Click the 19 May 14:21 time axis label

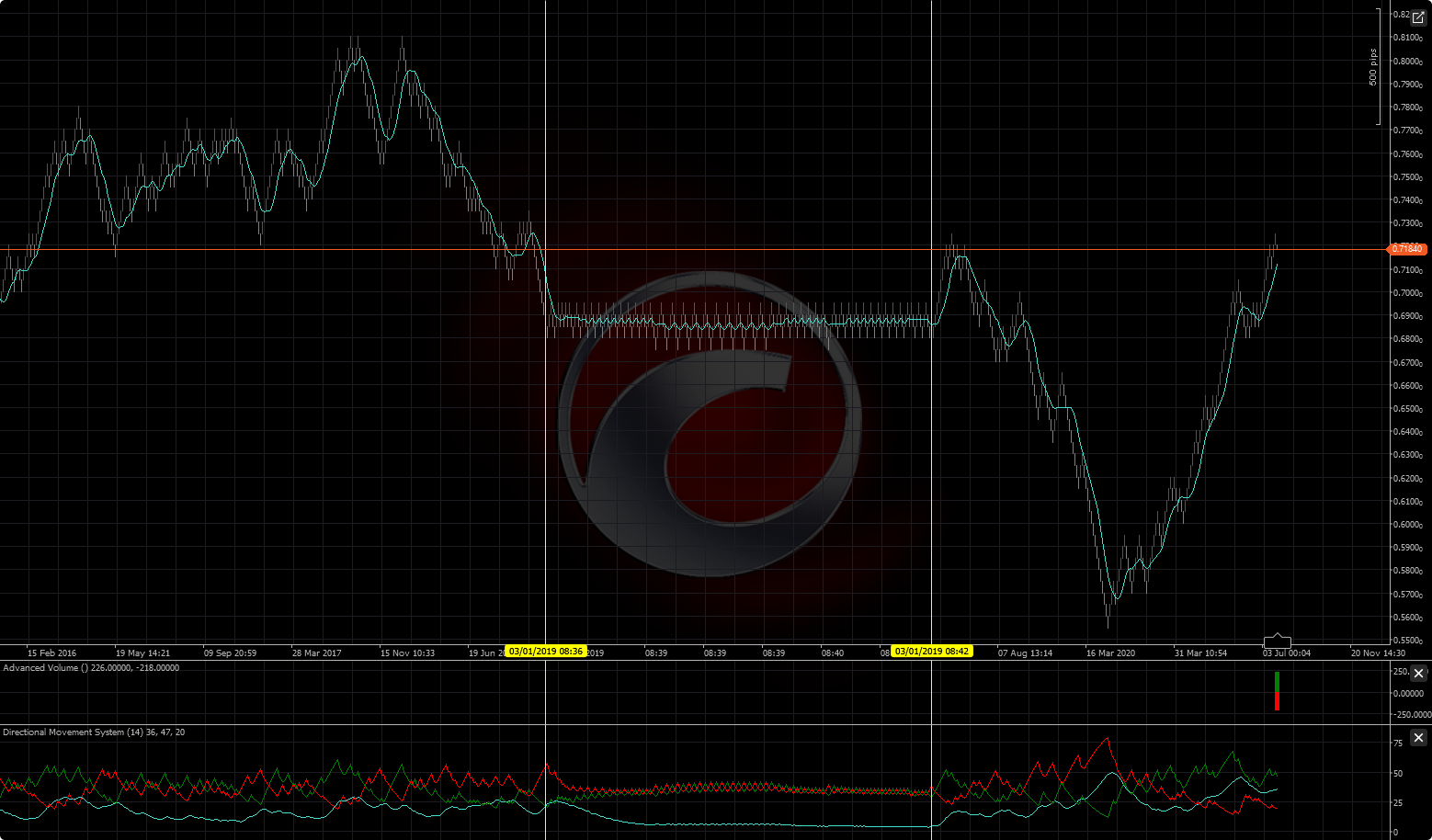coord(142,653)
